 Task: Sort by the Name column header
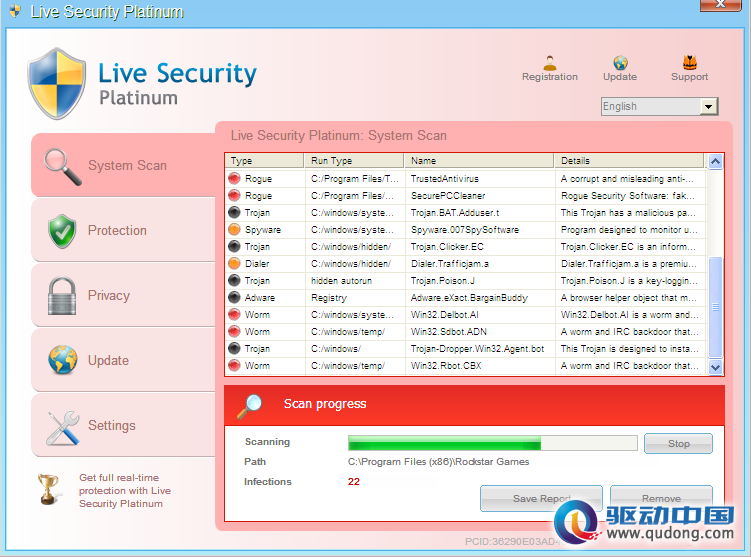(x=479, y=160)
